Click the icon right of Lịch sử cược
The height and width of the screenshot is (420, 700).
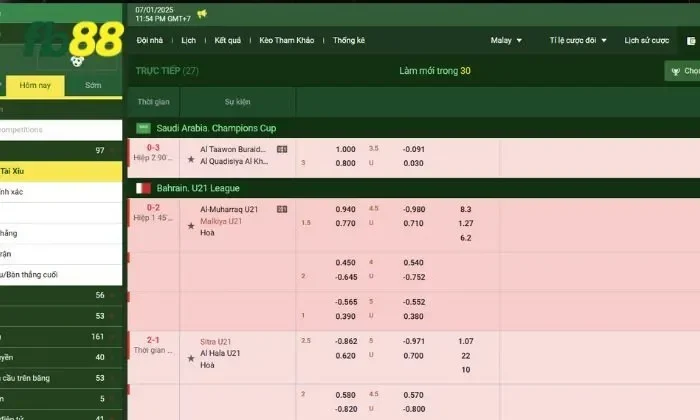(x=692, y=41)
